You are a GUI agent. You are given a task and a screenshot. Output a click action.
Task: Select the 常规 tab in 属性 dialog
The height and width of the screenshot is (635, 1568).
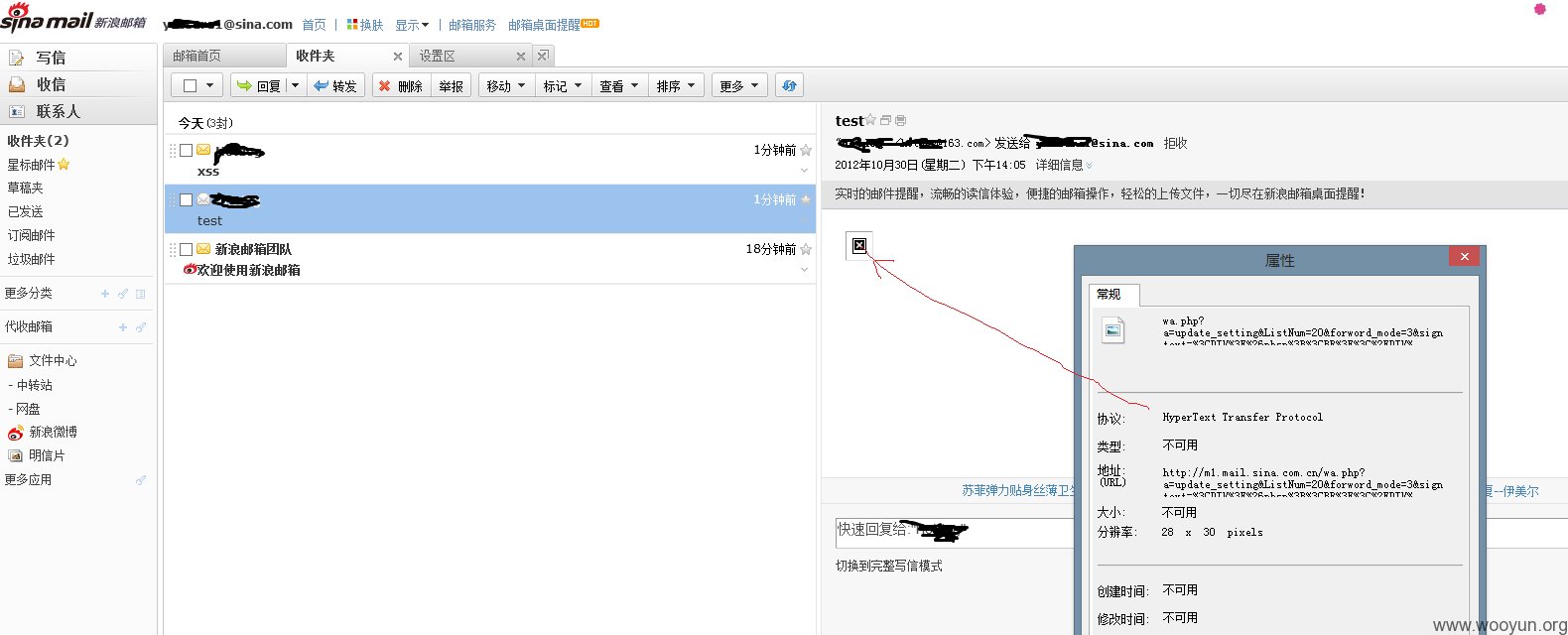(x=1113, y=295)
